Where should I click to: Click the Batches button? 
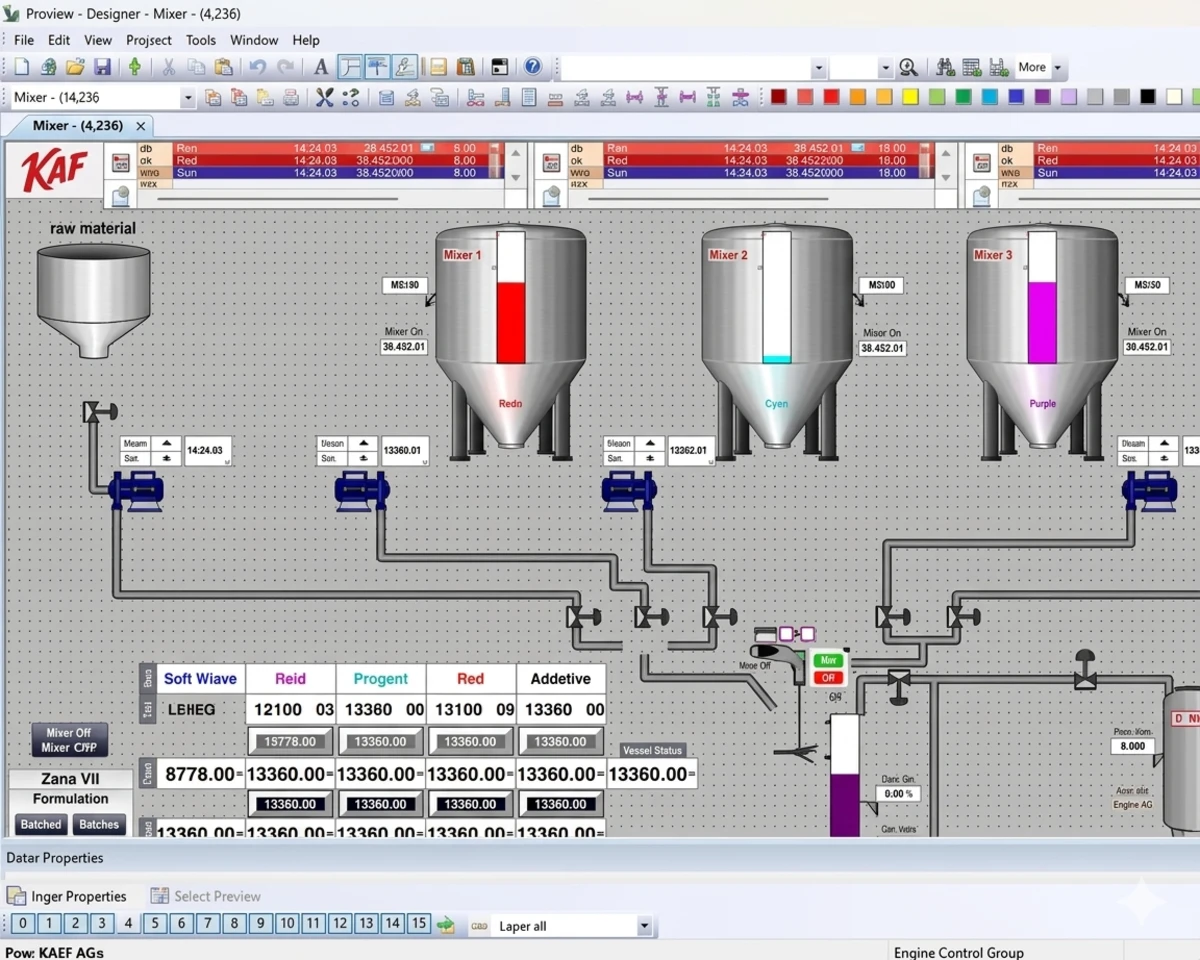[x=99, y=824]
